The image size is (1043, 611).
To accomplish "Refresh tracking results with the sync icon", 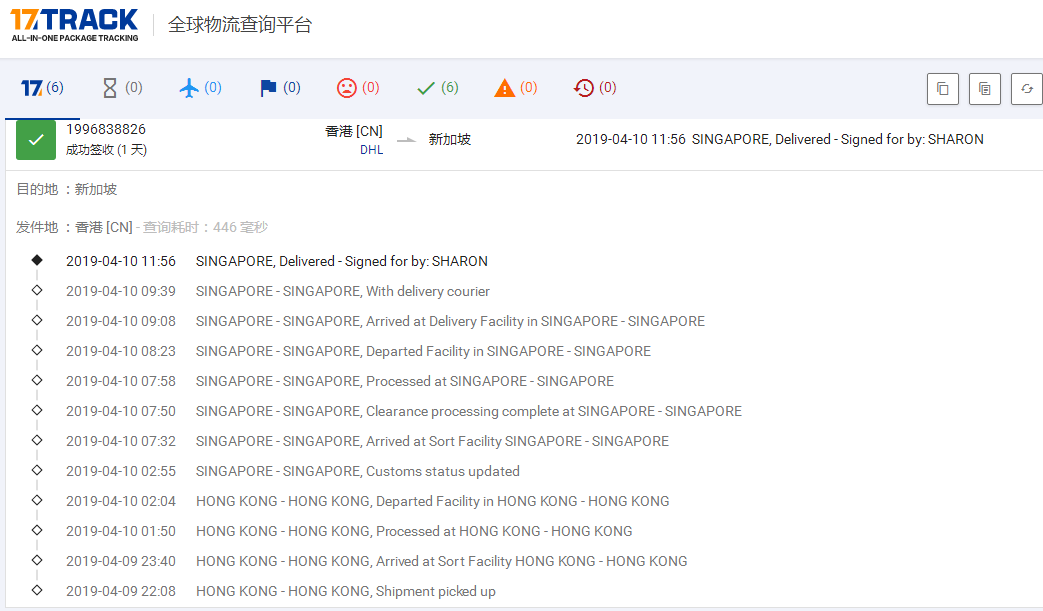I will [x=1026, y=88].
